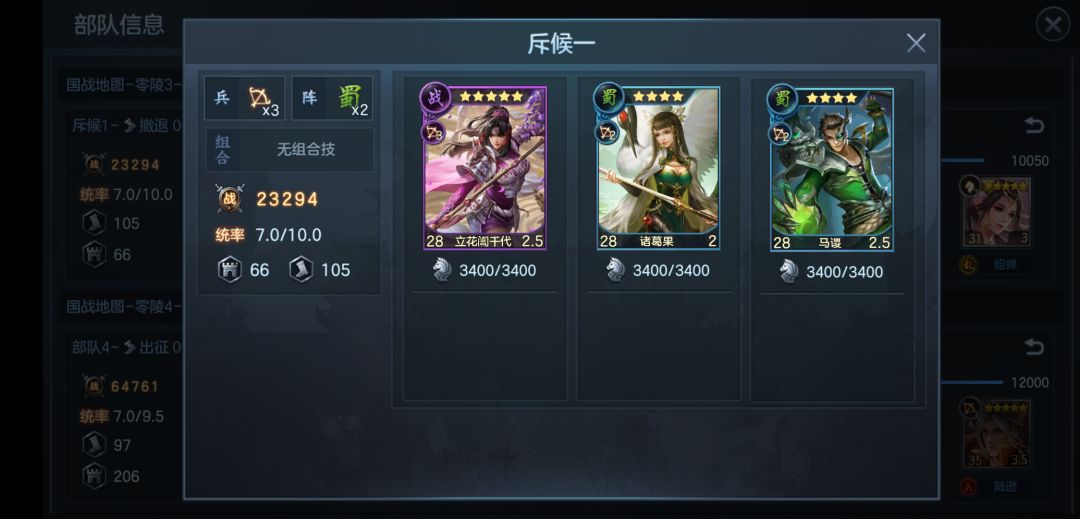Tap the 蜀 faction badge on 马谡 card
Image resolution: width=1080 pixels, height=519 pixels.
pyautogui.click(x=782, y=99)
